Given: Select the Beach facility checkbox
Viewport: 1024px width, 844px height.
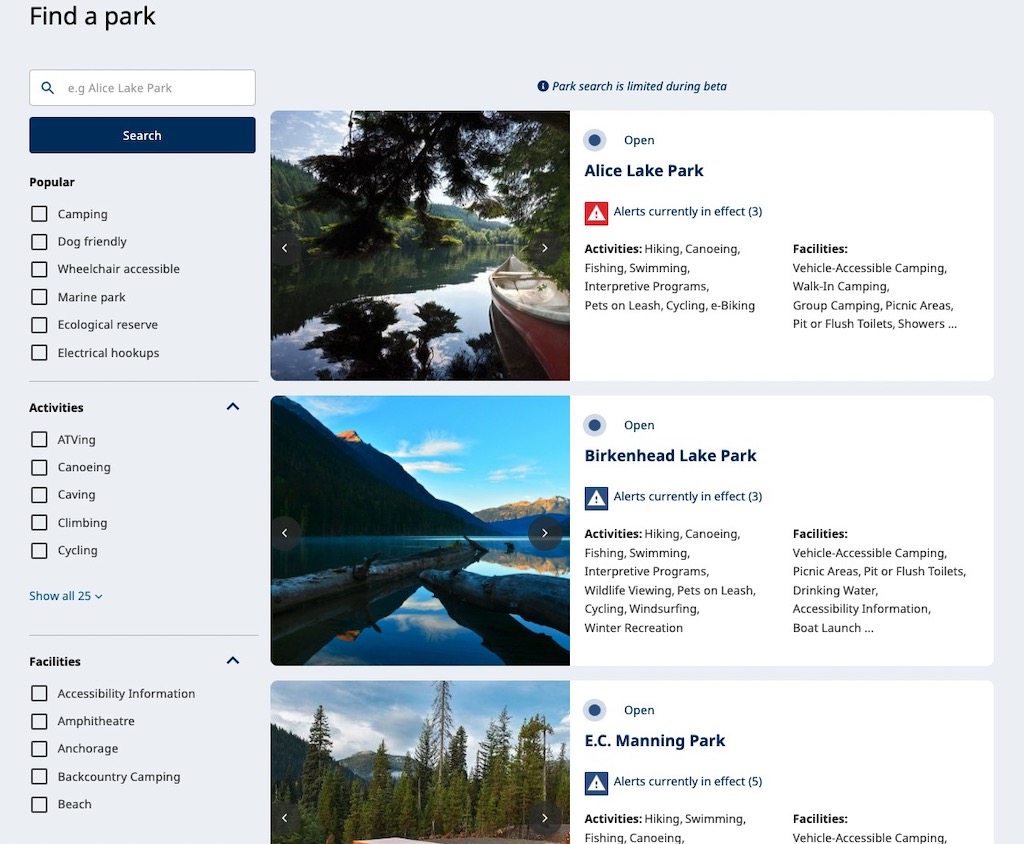Looking at the screenshot, I should point(39,804).
